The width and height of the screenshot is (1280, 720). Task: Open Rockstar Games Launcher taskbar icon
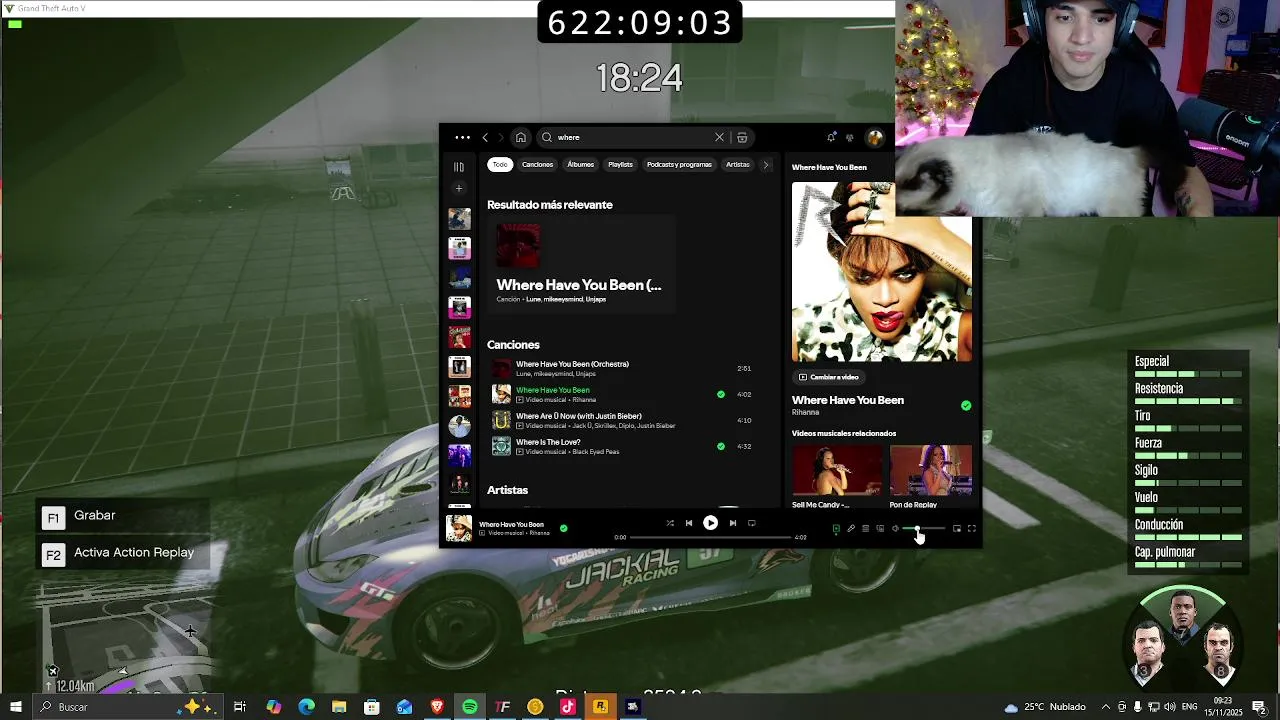pos(600,707)
